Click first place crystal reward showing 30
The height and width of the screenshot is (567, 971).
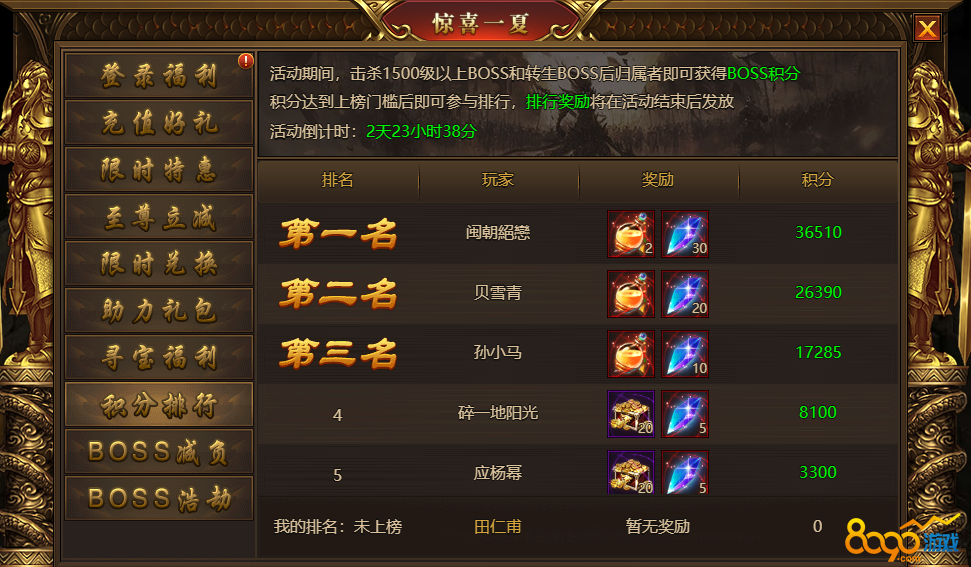pos(684,234)
